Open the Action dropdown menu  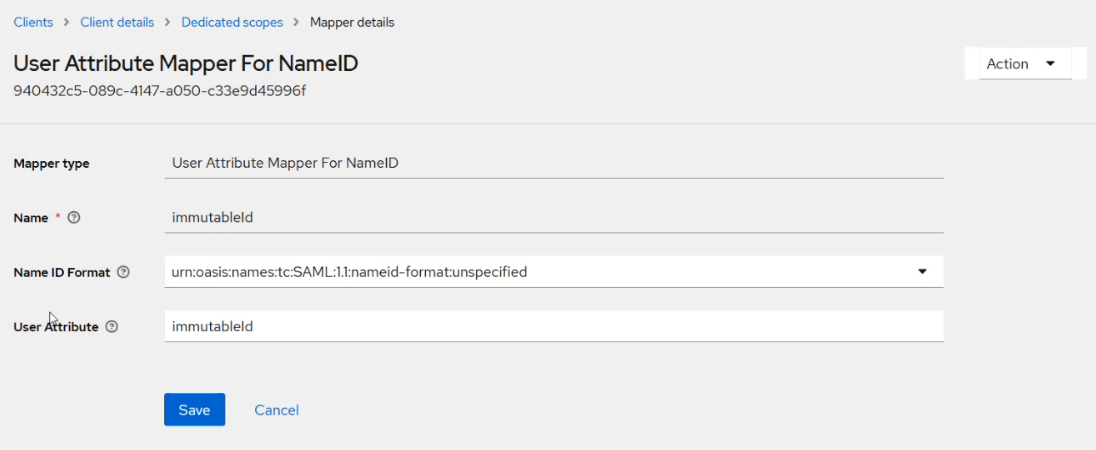point(1024,64)
